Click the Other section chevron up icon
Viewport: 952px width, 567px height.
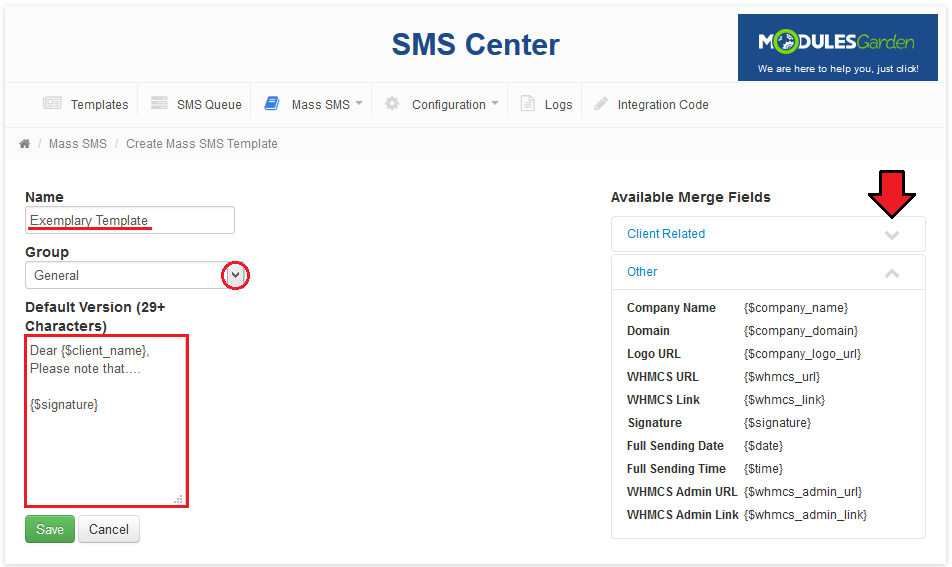click(x=892, y=274)
